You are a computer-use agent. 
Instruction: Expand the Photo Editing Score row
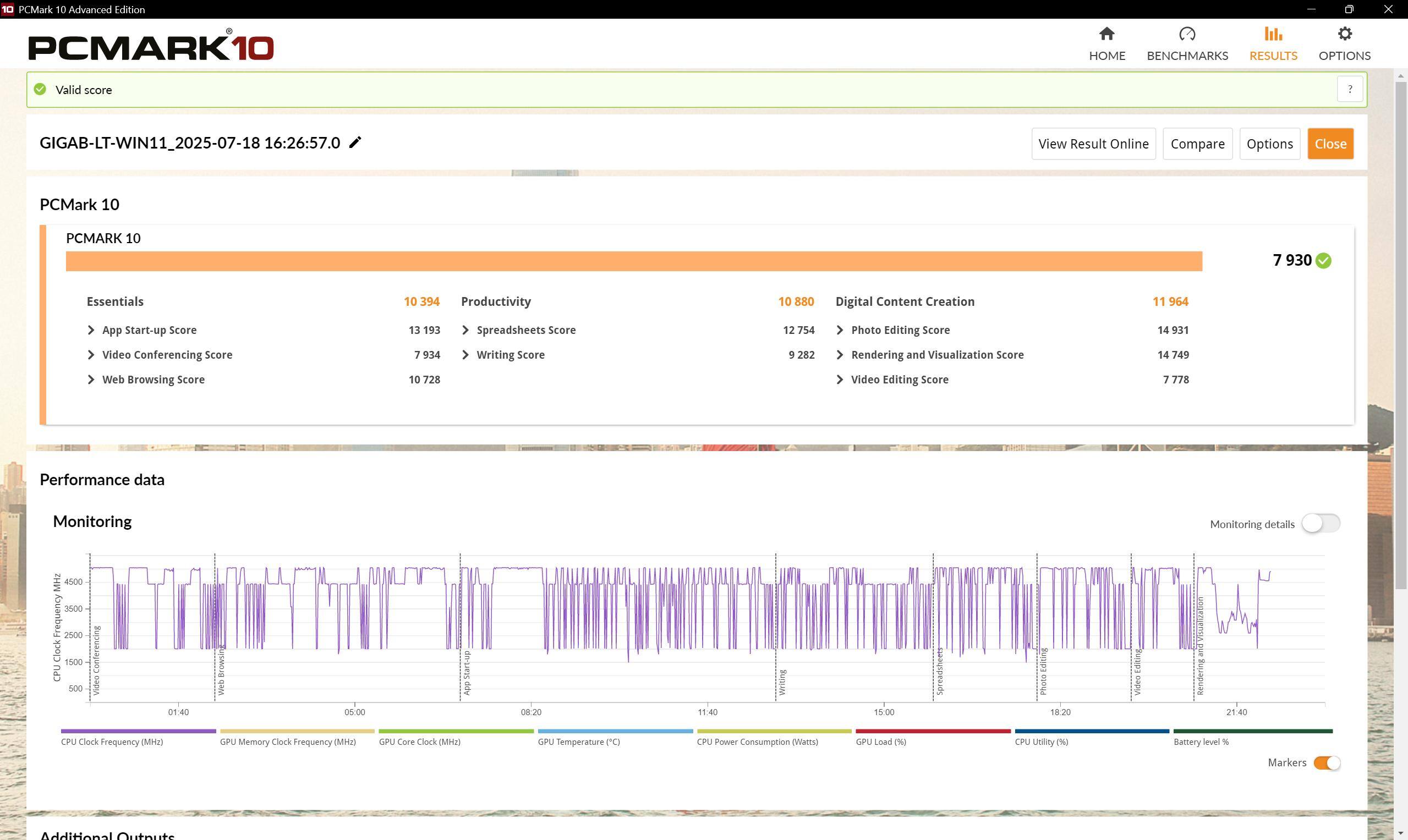pyautogui.click(x=840, y=330)
